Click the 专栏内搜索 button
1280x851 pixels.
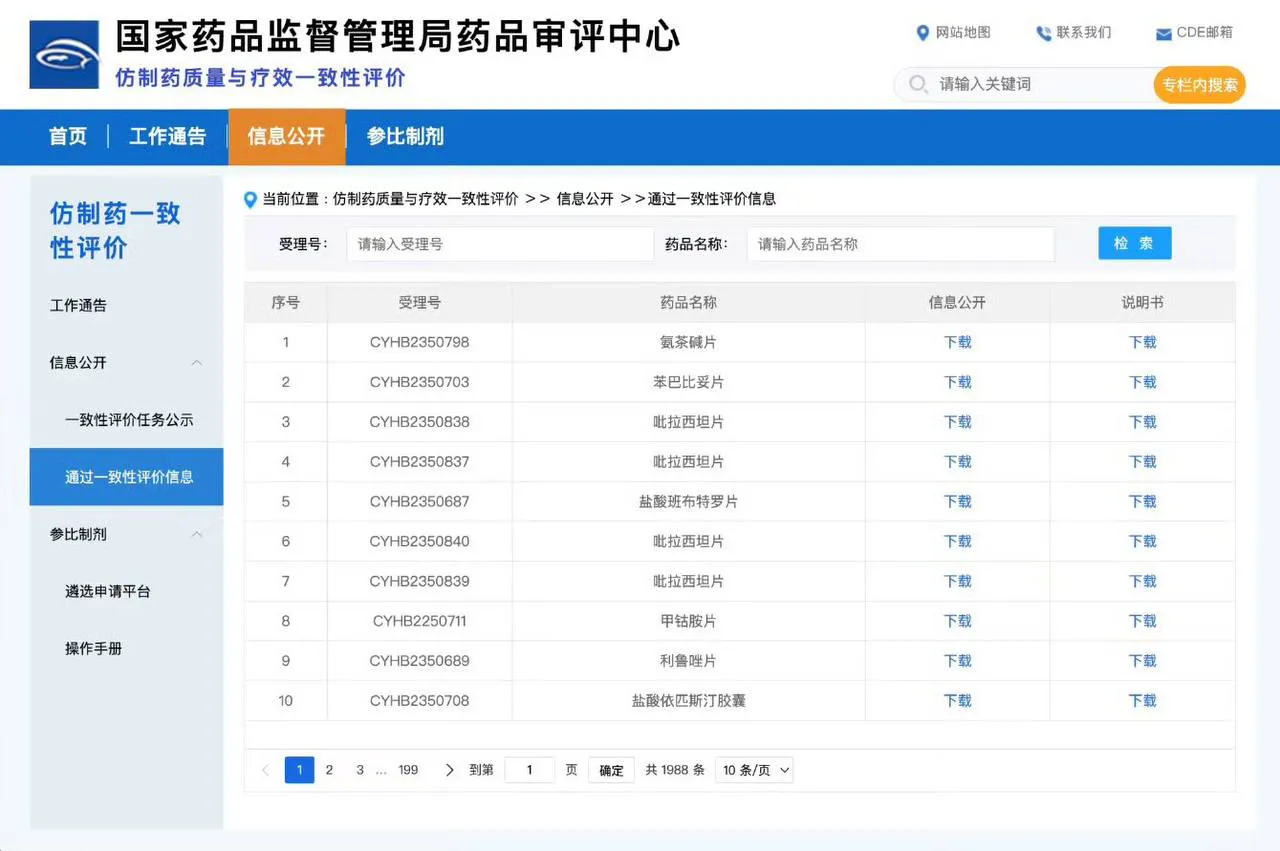point(1200,85)
